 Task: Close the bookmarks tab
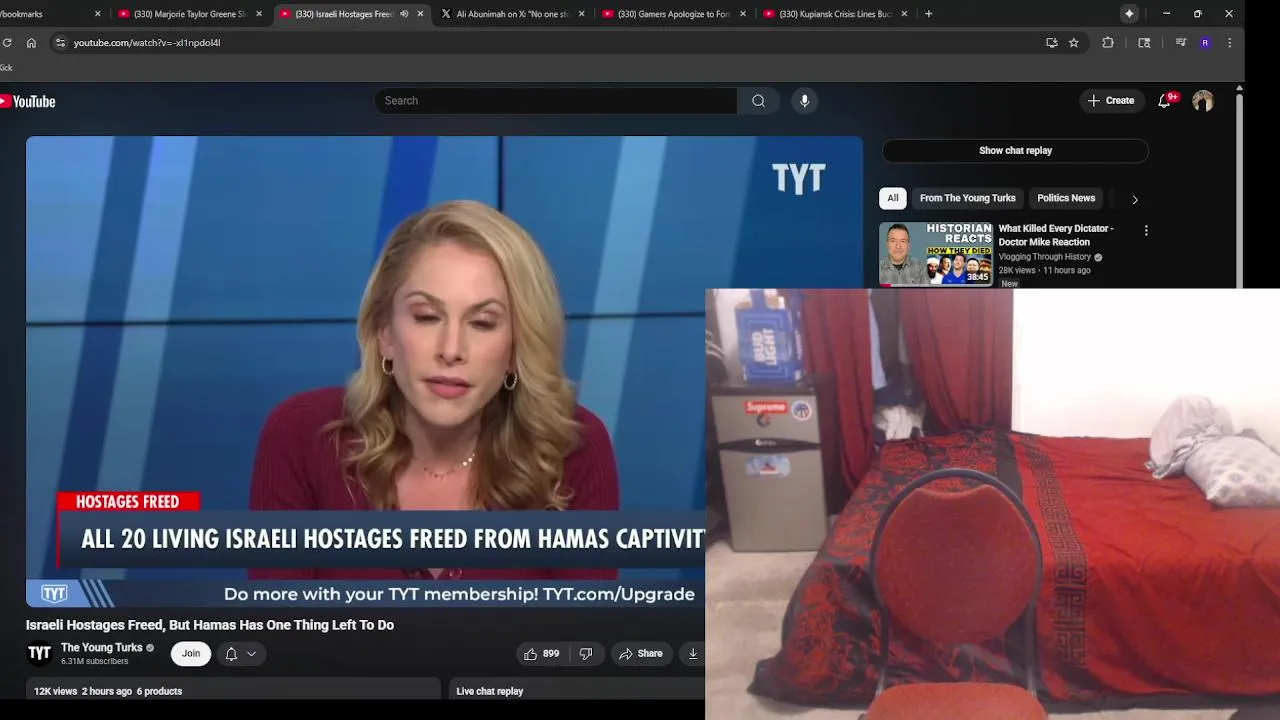[x=97, y=14]
